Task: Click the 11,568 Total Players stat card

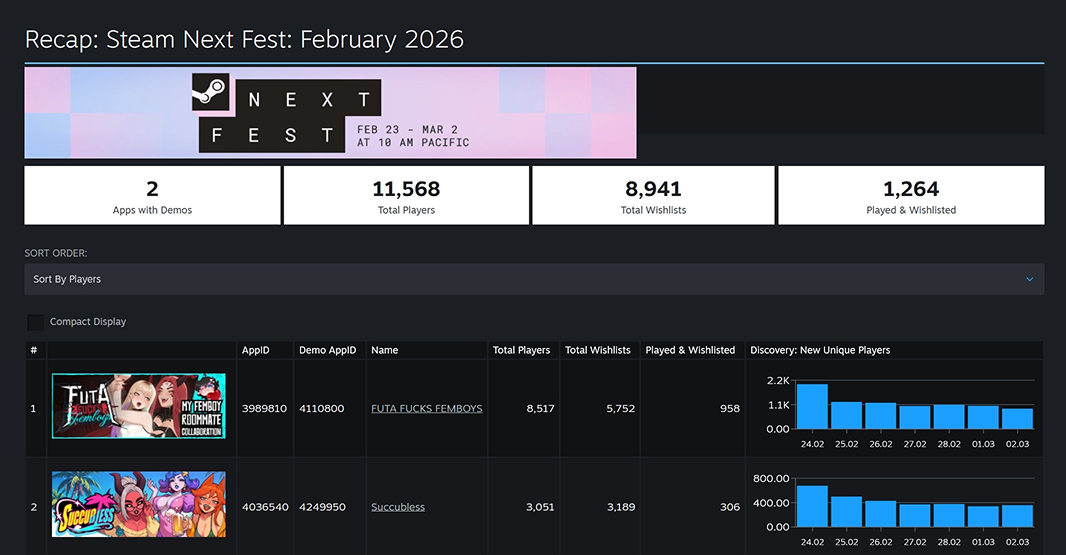Action: (406, 195)
